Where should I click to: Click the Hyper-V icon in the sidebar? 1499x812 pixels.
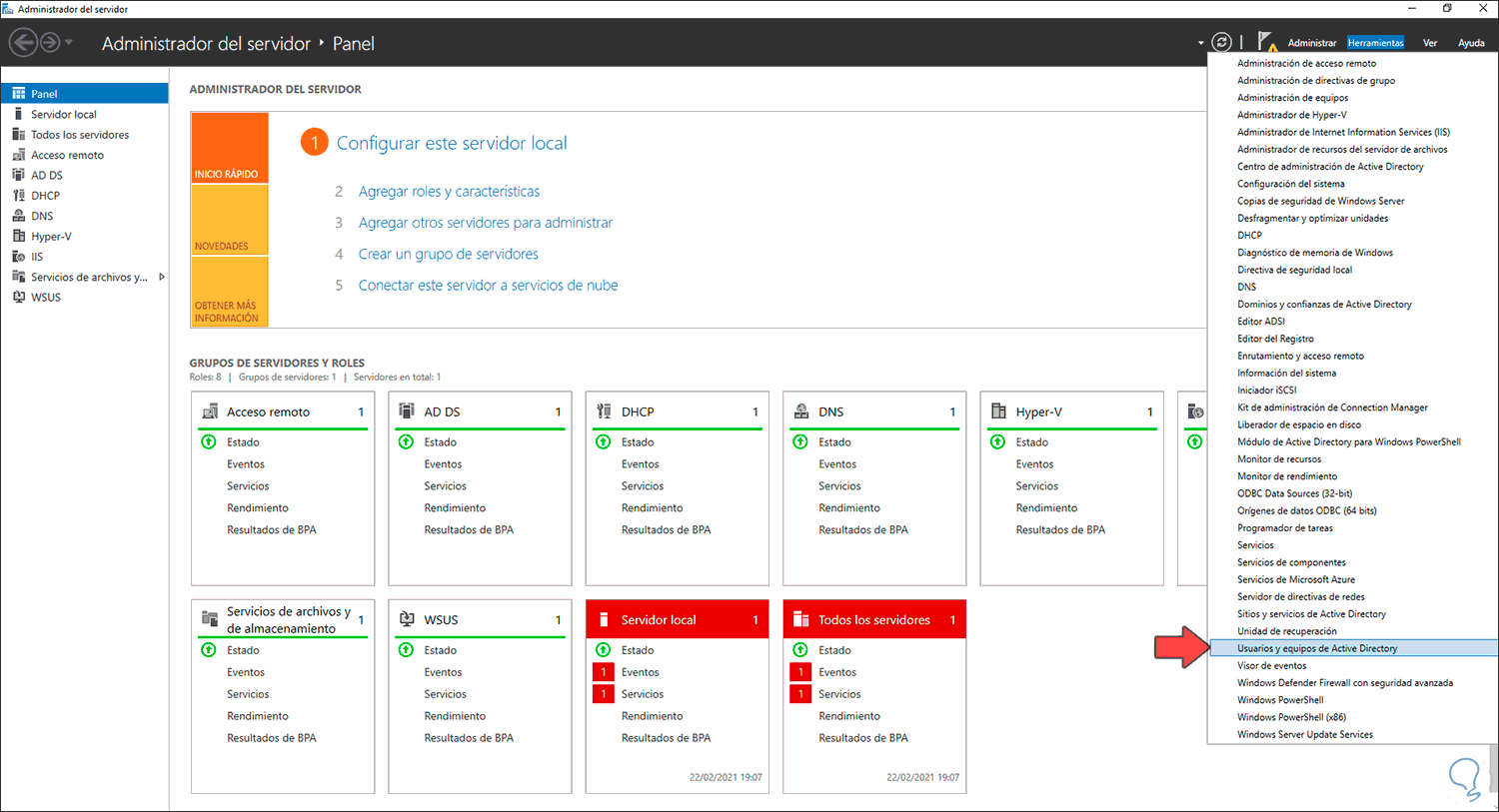click(18, 237)
